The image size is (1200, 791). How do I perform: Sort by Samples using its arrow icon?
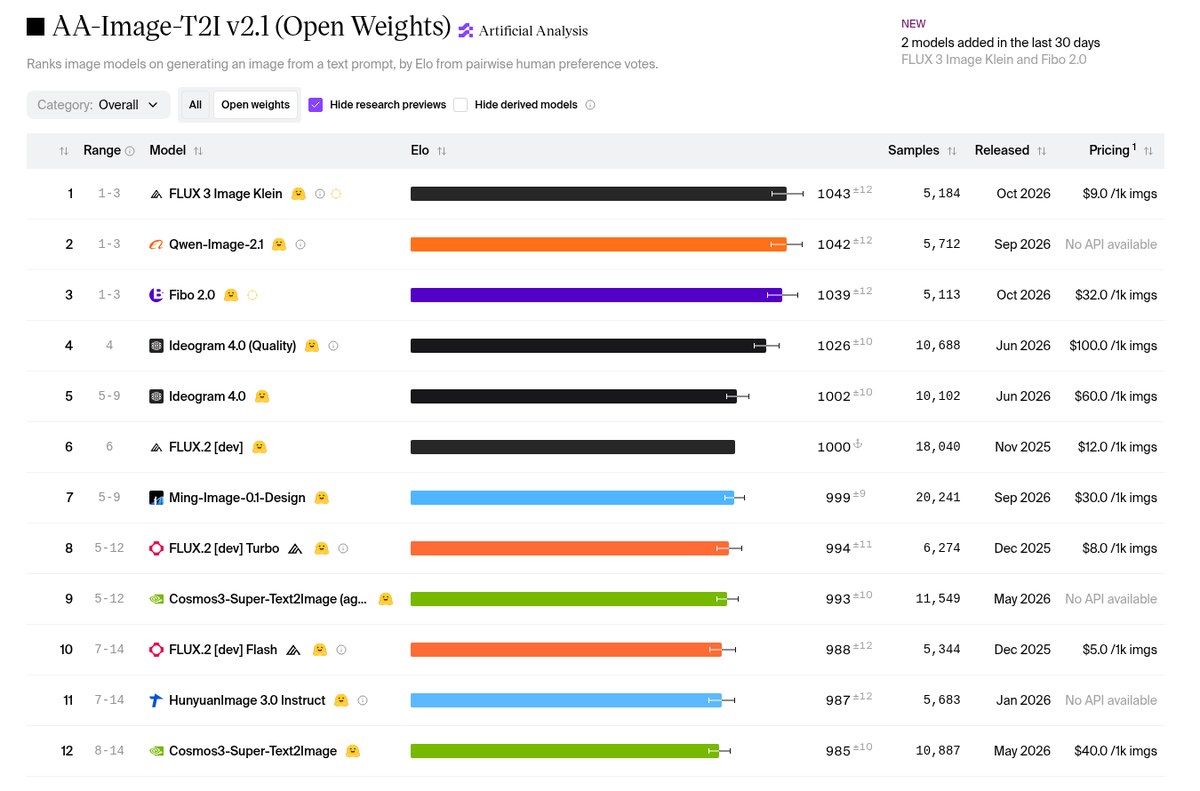(952, 151)
